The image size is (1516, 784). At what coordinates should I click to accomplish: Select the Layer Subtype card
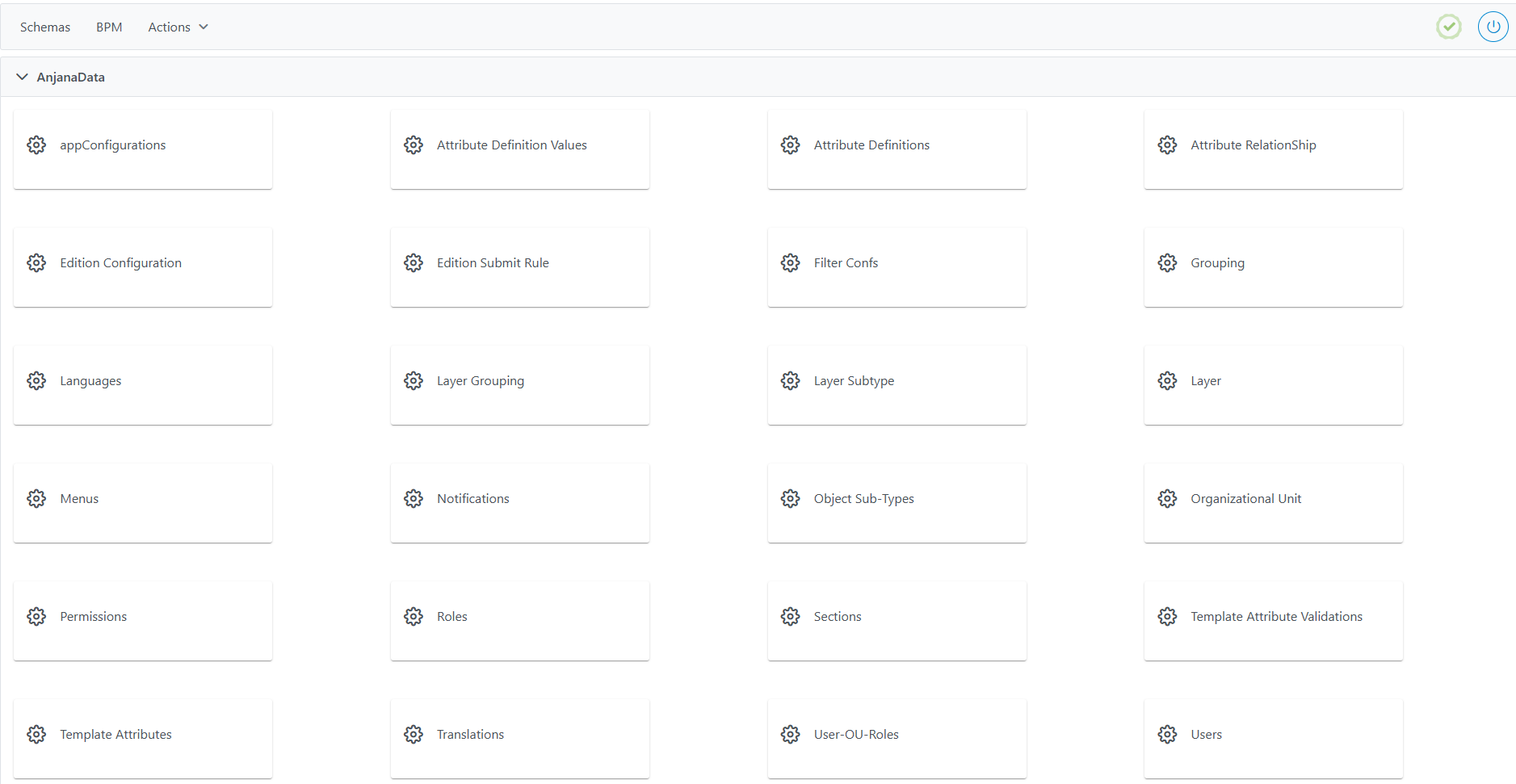pyautogui.click(x=897, y=385)
